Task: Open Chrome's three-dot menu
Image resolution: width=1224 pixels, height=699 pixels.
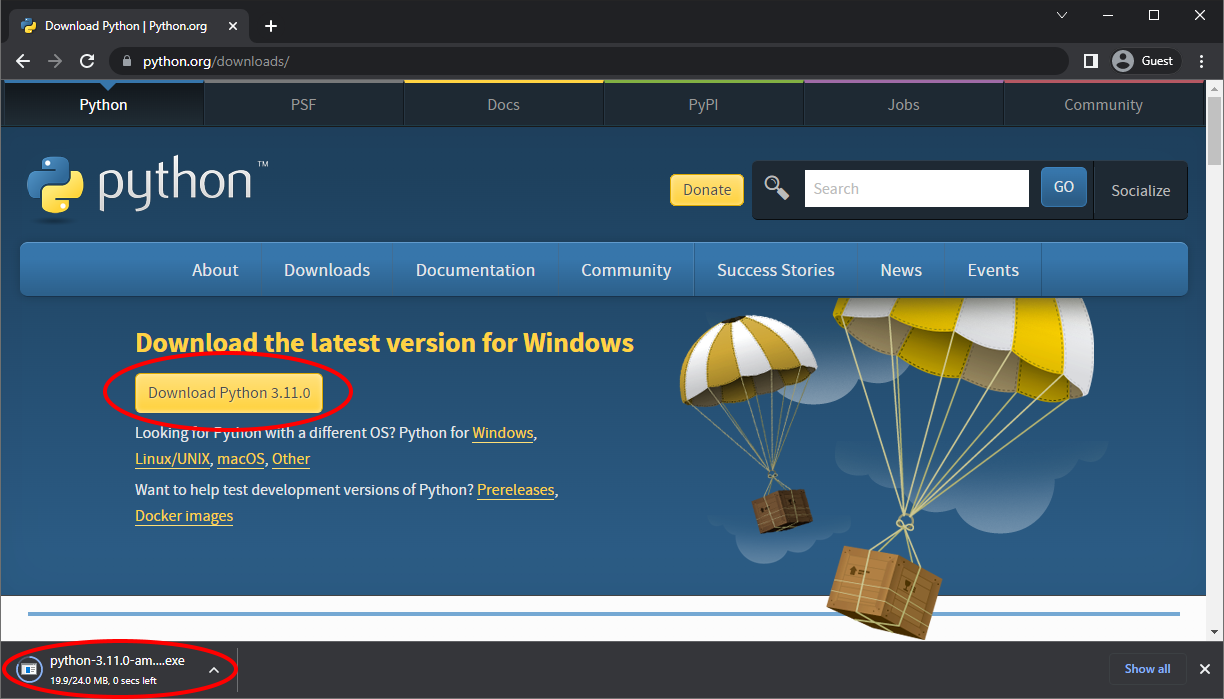Action: tap(1201, 61)
